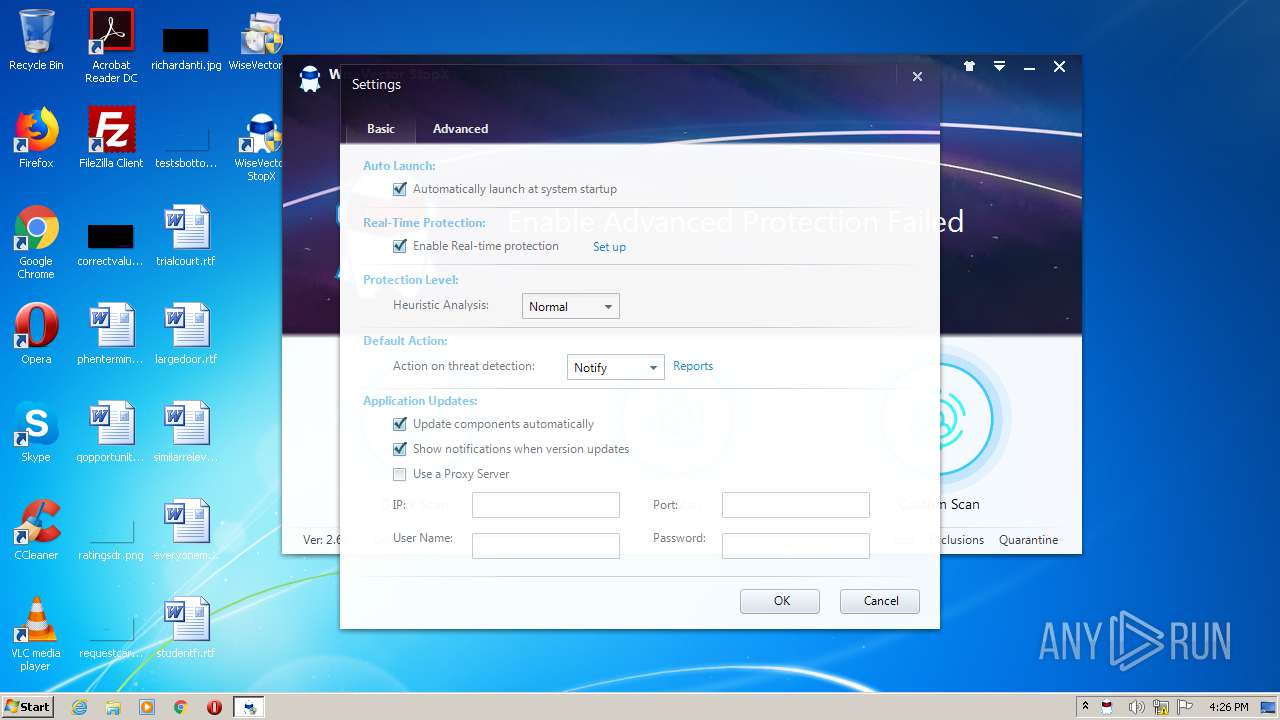The height and width of the screenshot is (720, 1280).
Task: Click the taskbar clock showing 4:26 PM
Action: click(1228, 707)
